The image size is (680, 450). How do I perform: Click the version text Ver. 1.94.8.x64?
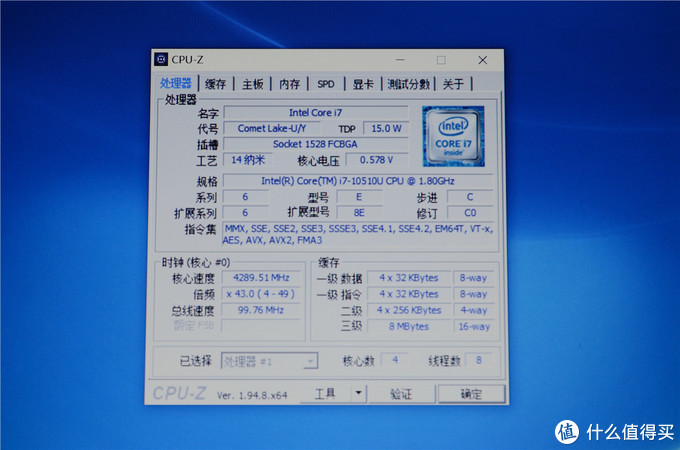pyautogui.click(x=252, y=395)
